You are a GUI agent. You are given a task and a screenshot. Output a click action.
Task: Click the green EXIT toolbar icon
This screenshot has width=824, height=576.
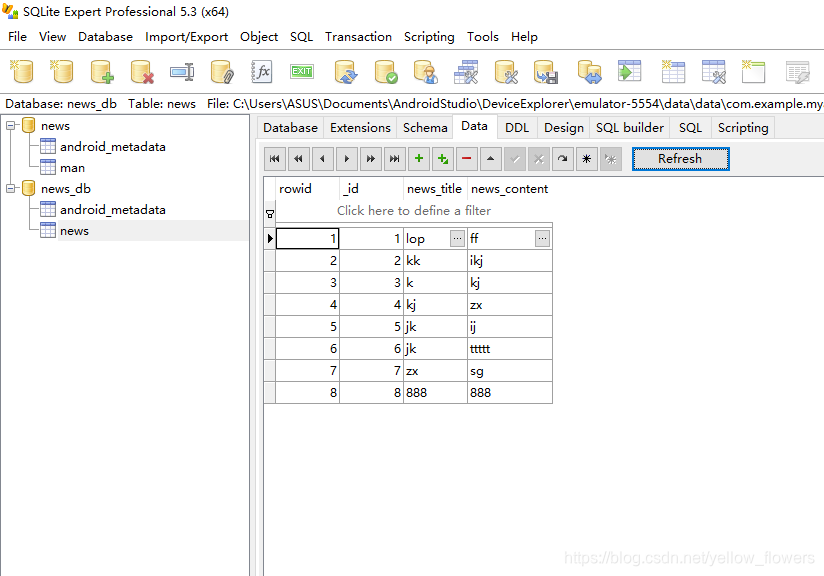point(302,71)
